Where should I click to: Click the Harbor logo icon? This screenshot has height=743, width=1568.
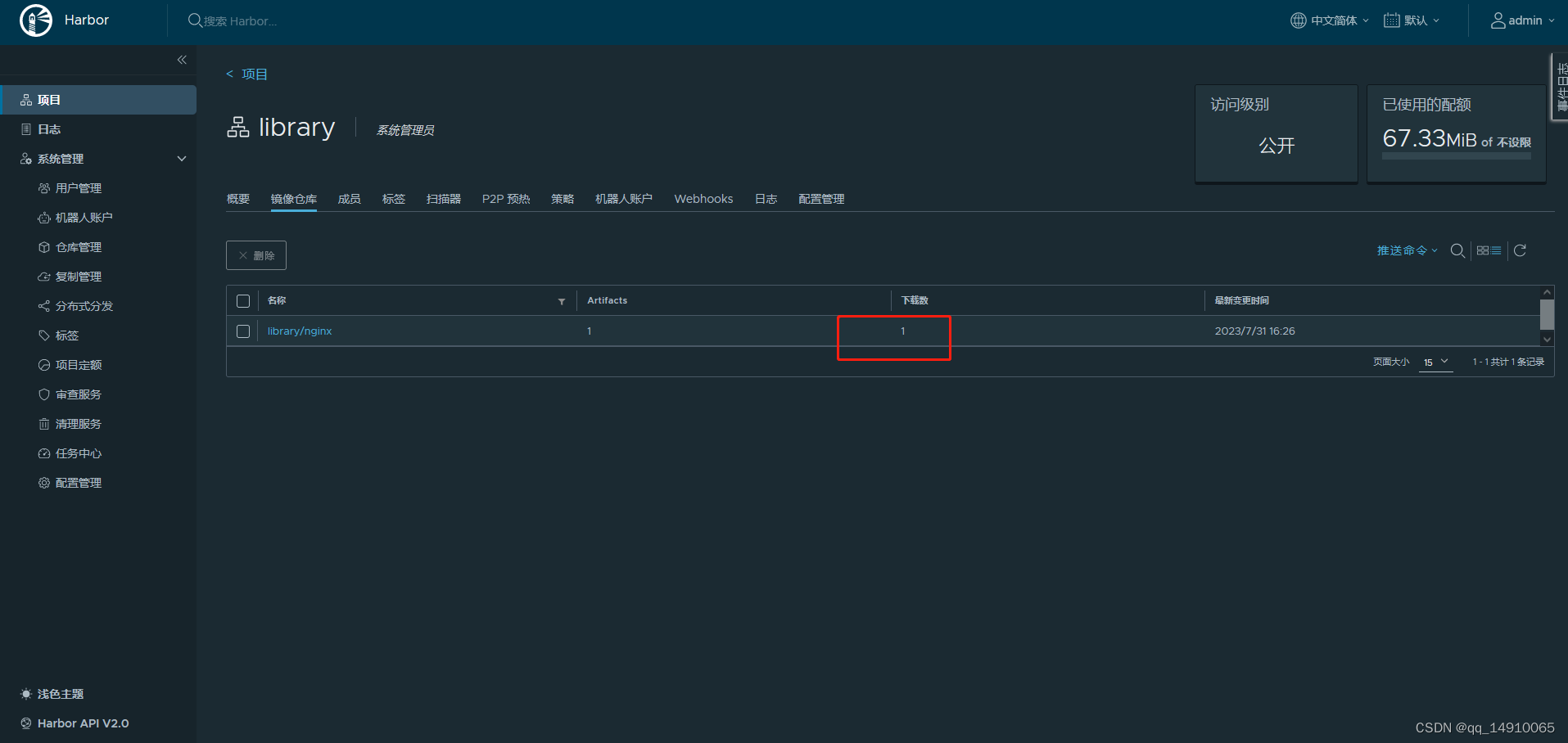(36, 20)
